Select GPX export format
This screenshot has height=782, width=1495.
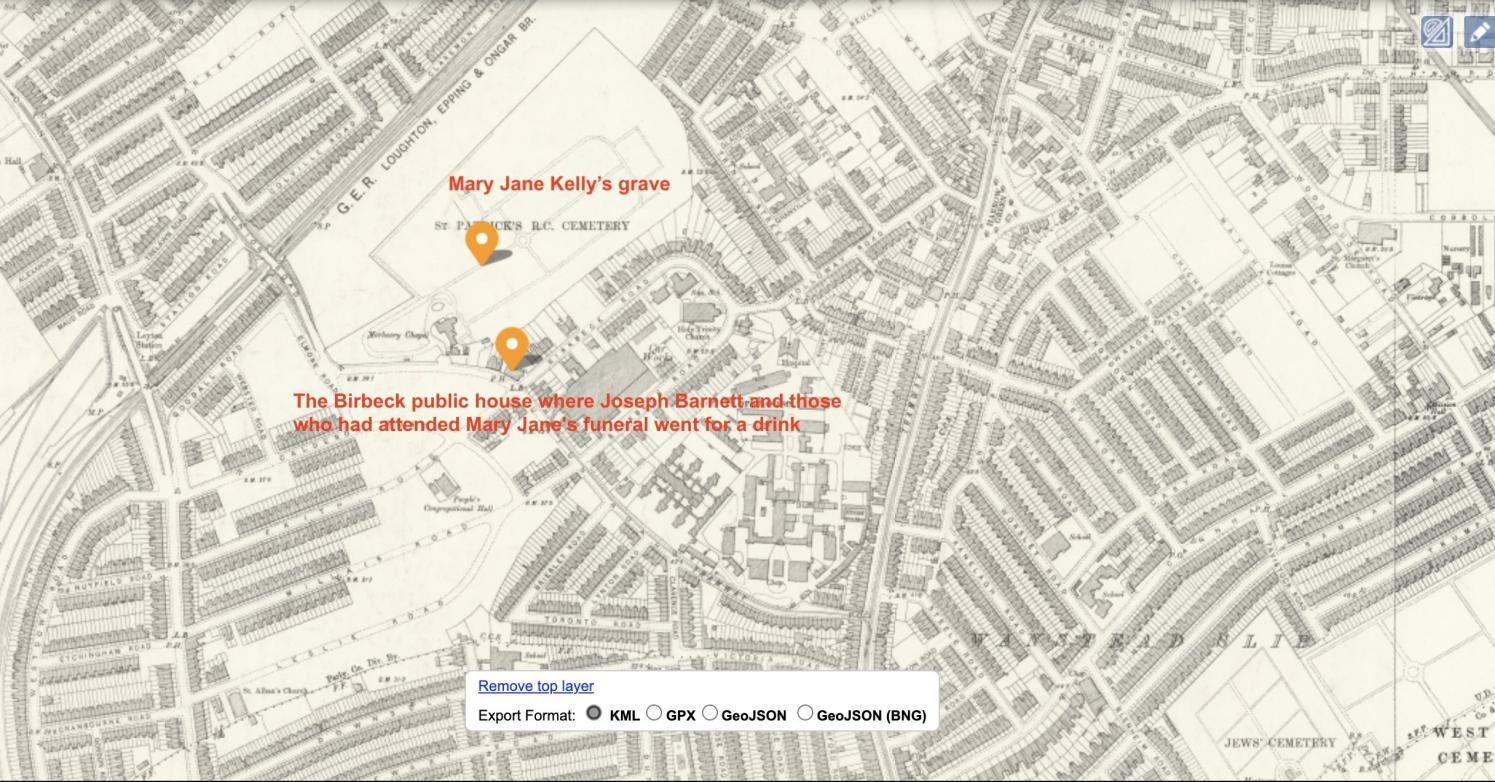tap(654, 713)
